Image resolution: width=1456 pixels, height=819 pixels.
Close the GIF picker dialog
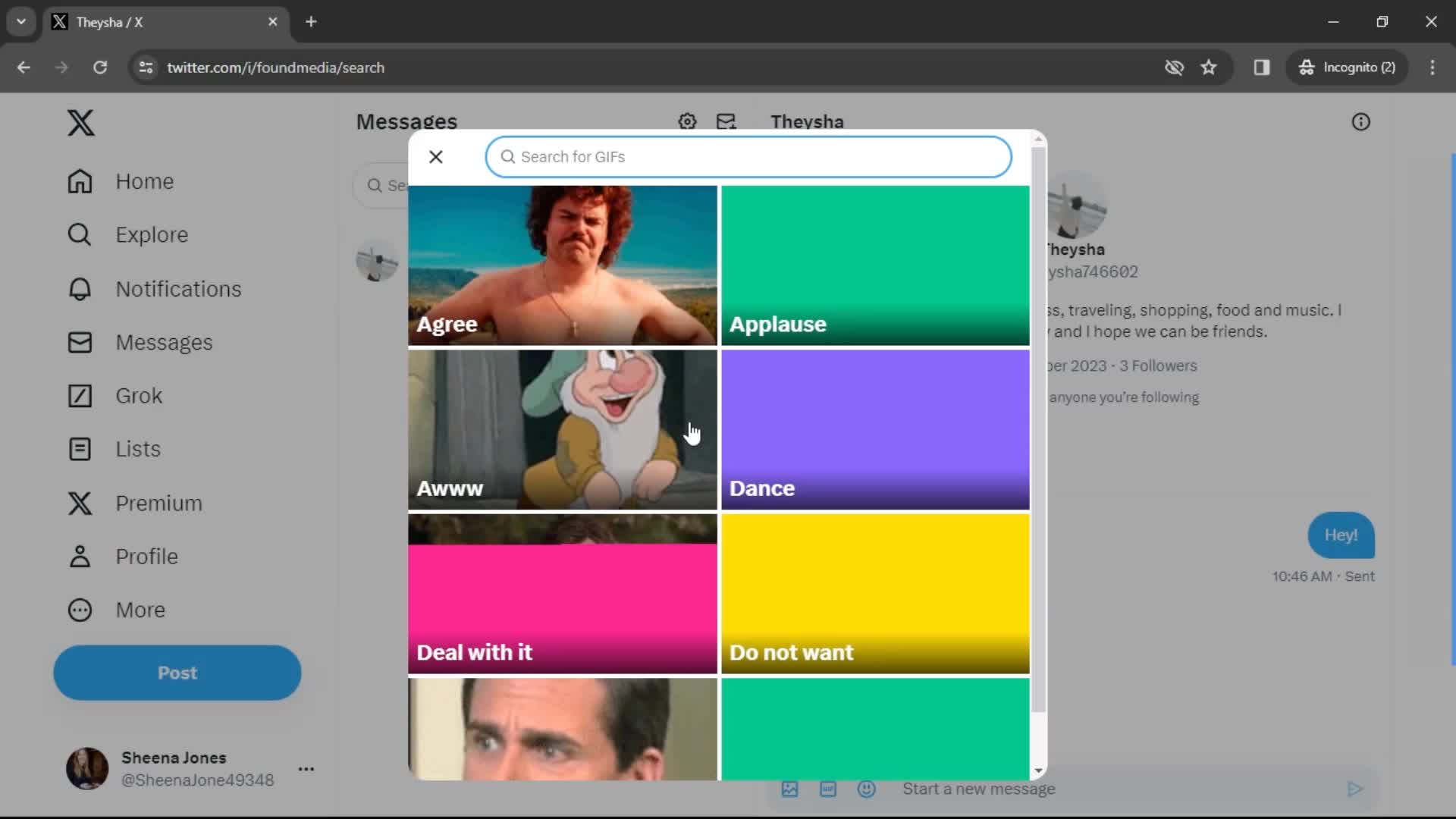[x=436, y=156]
